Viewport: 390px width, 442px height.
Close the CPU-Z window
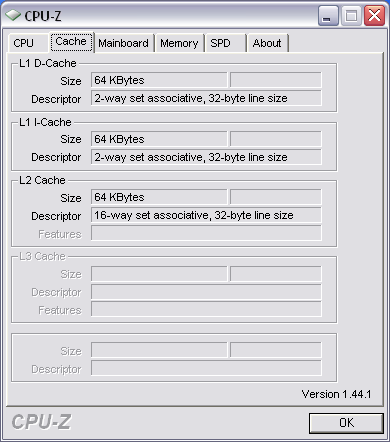coord(374,16)
